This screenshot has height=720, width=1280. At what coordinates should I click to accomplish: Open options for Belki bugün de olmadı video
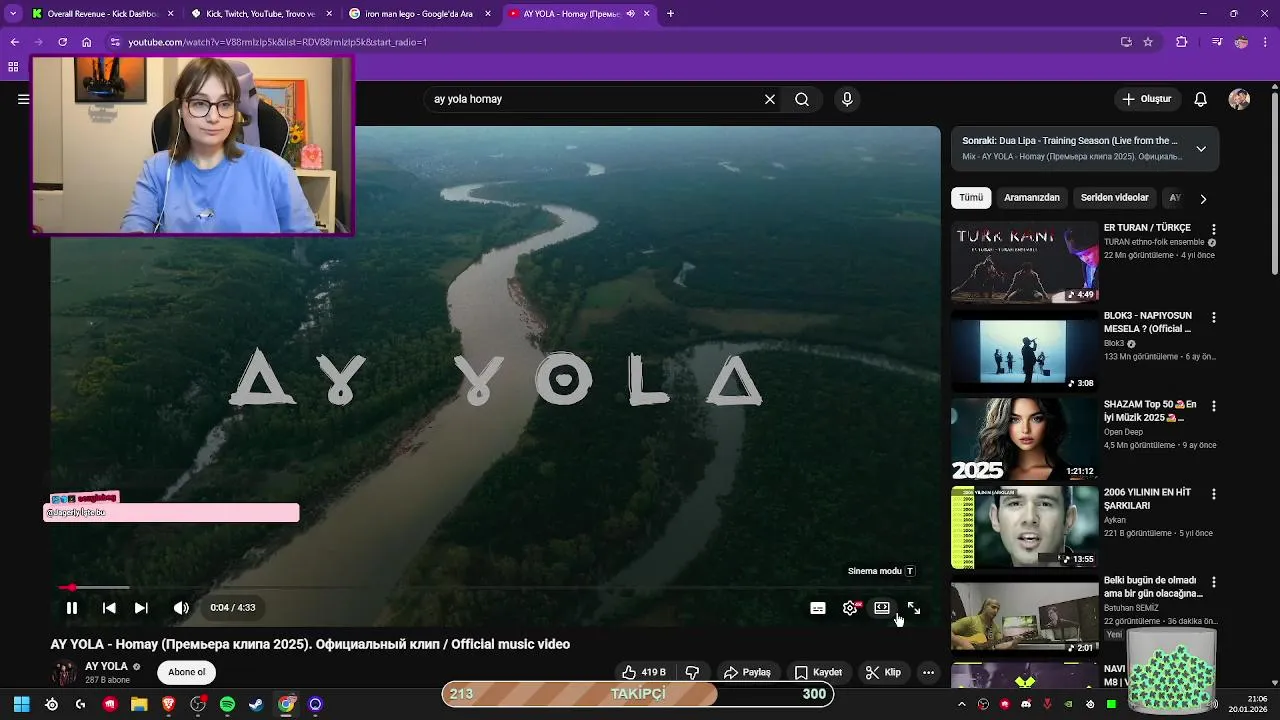coord(1214,581)
